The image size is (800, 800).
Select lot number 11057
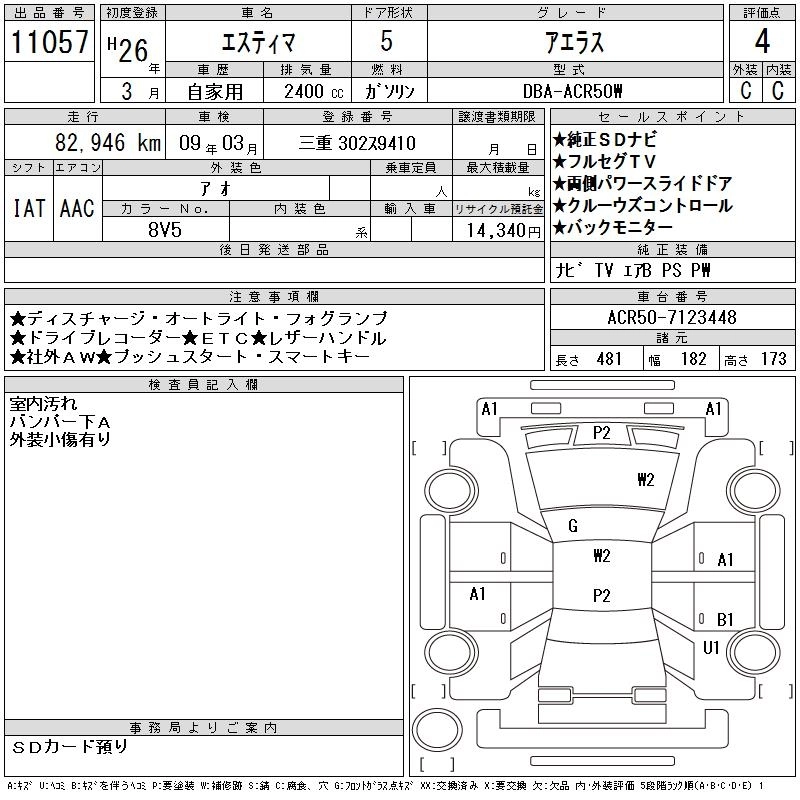(x=49, y=42)
